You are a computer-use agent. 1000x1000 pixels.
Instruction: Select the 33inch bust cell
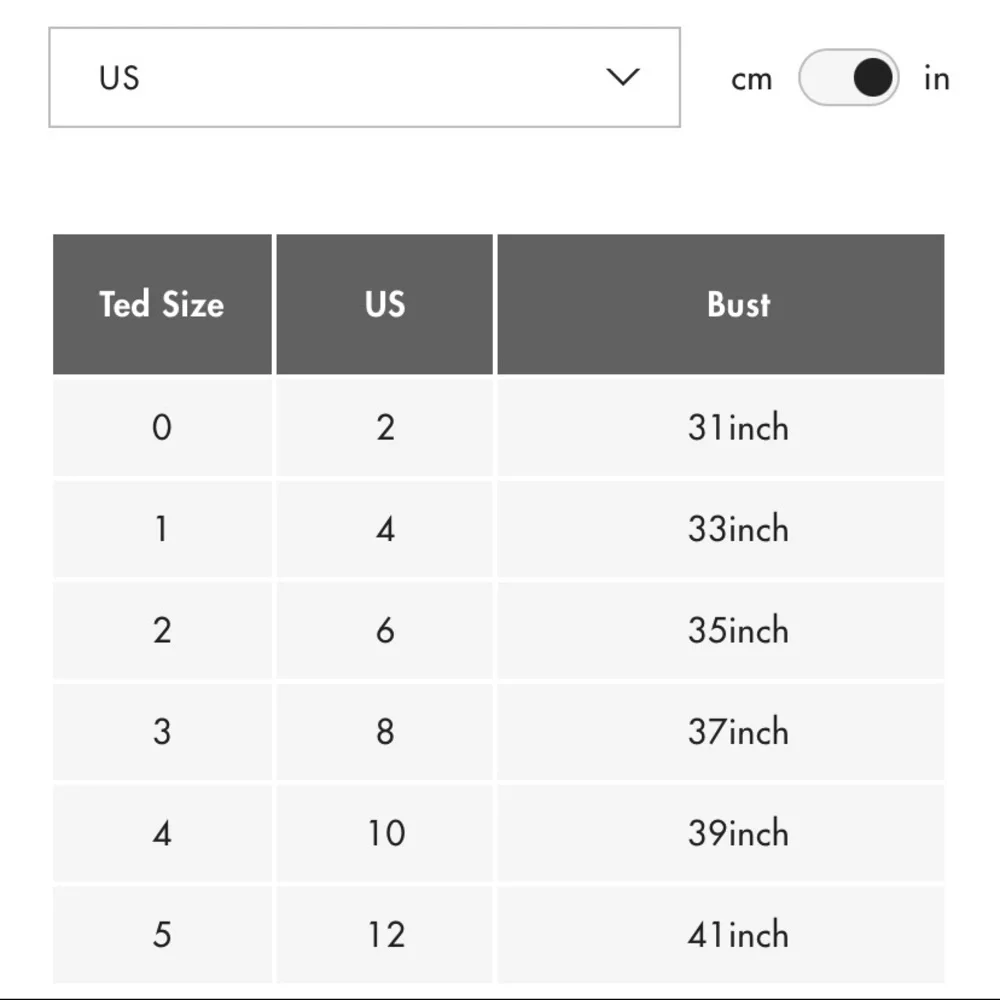point(721,529)
